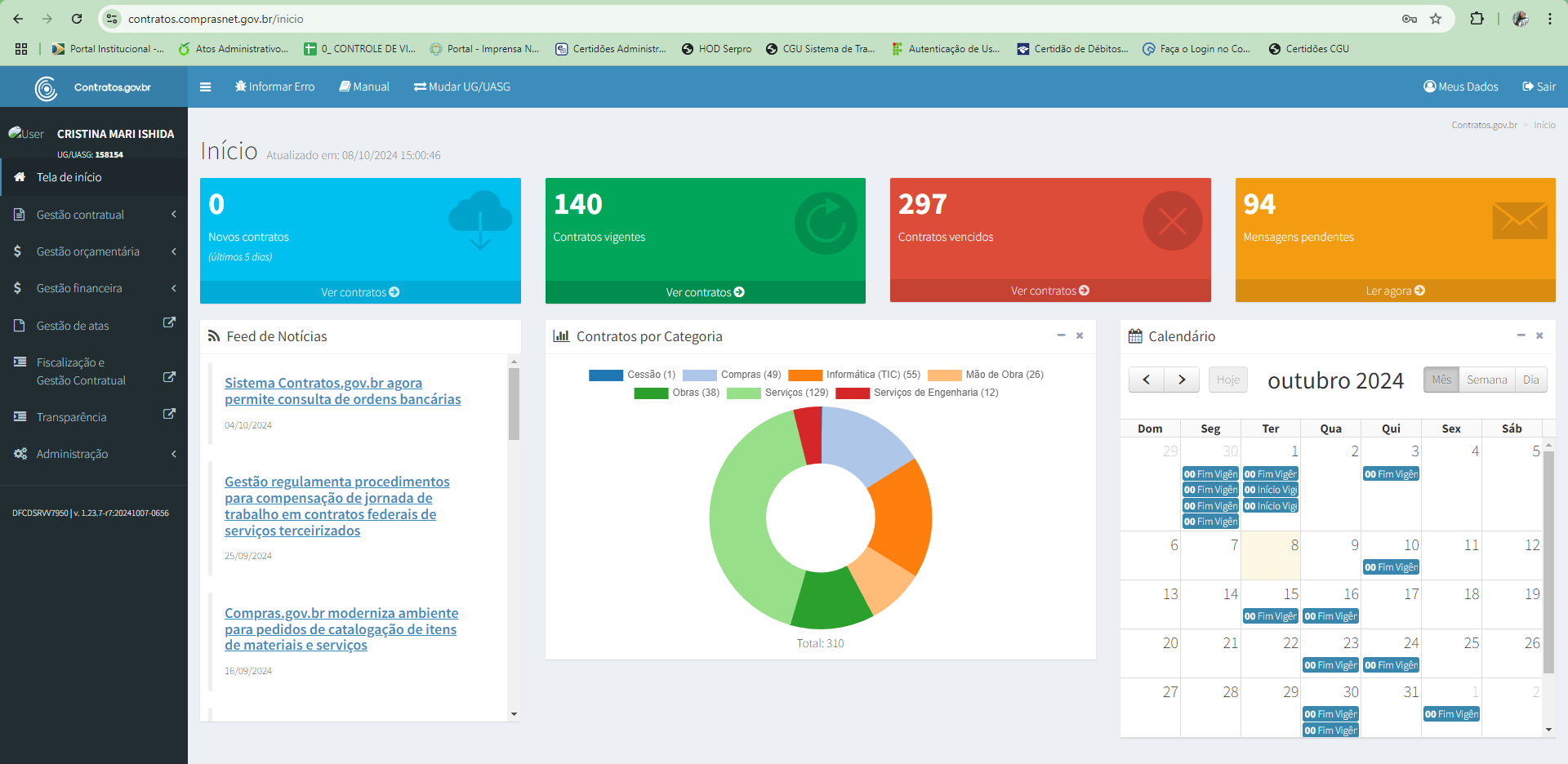
Task: Open Transparência sidebar item
Action: (94, 416)
